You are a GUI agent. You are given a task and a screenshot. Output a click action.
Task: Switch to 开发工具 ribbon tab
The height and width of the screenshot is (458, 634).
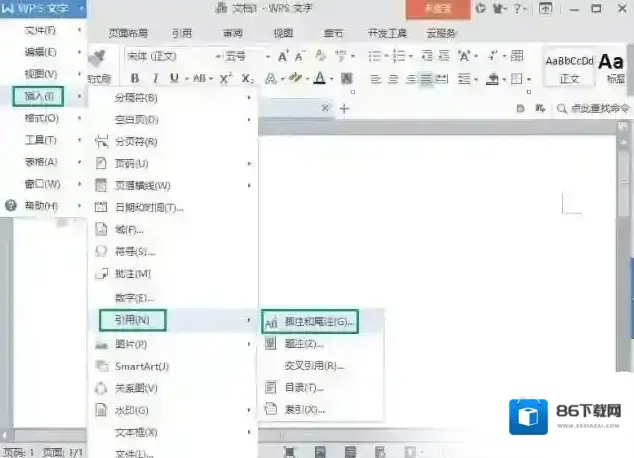387,33
